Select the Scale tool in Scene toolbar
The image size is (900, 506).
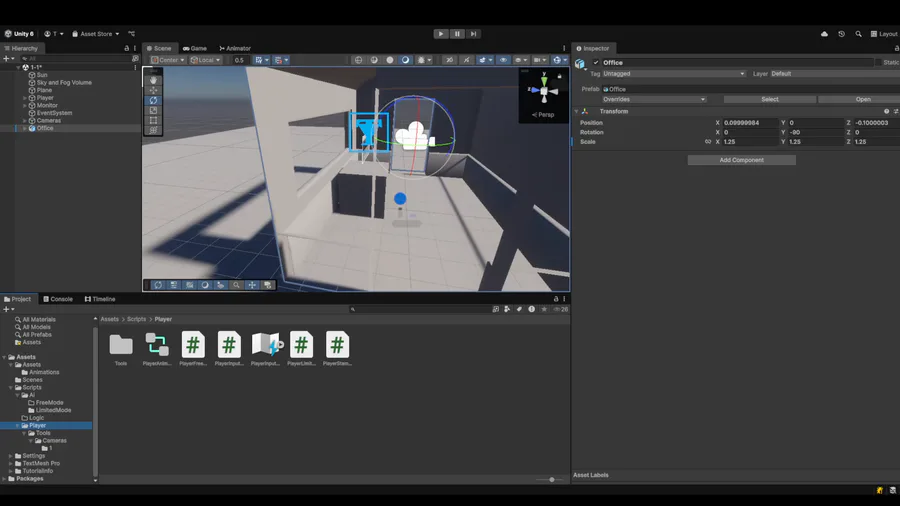[153, 110]
